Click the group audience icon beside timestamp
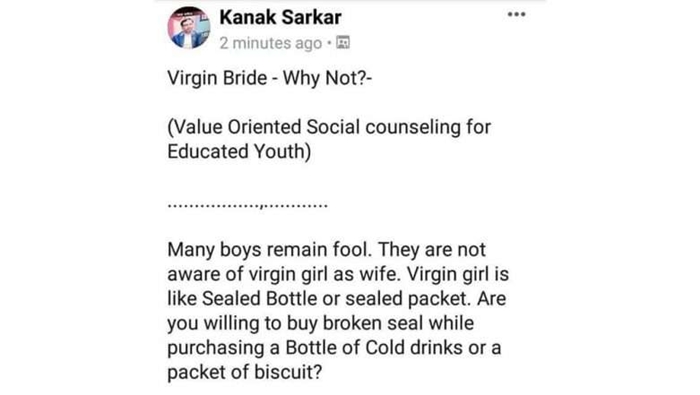Image resolution: width=700 pixels, height=395 pixels. 342,42
